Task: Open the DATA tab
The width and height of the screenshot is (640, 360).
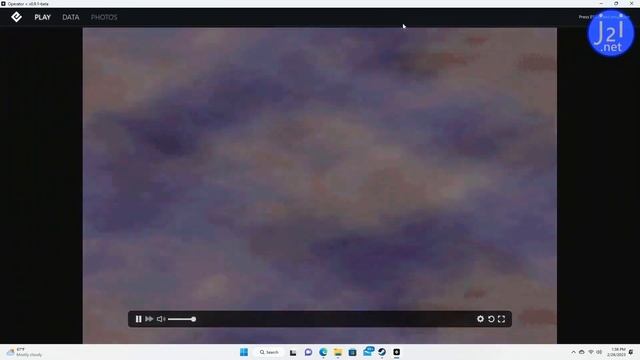Action: 71,18
